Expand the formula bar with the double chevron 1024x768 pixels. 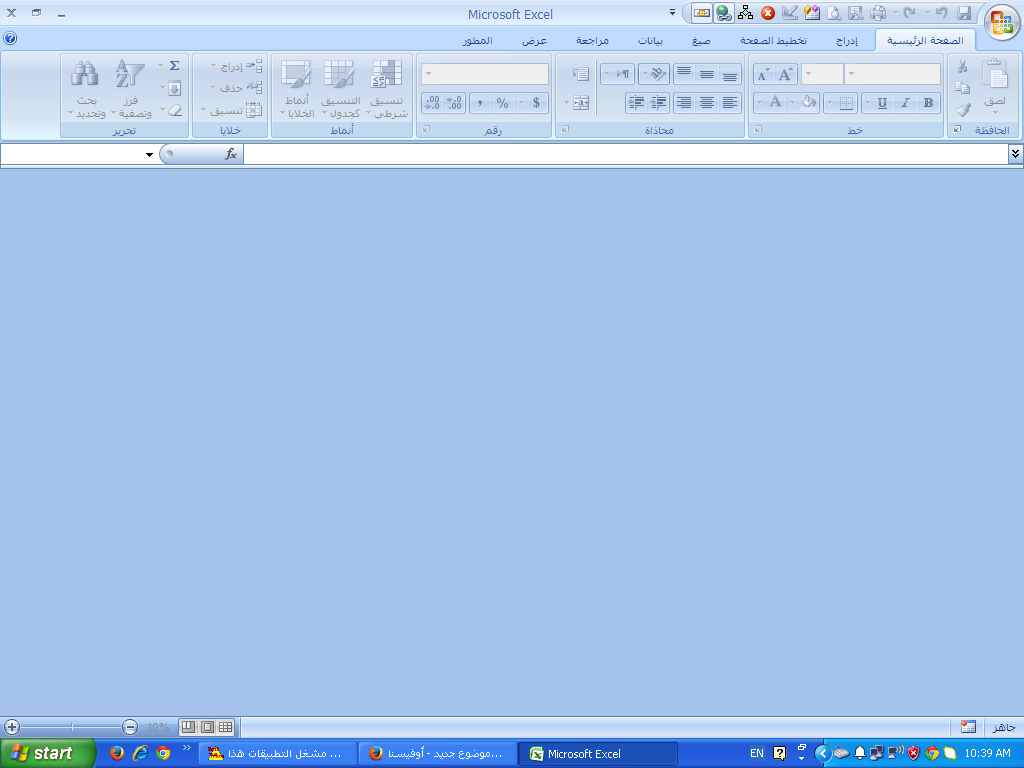1015,154
